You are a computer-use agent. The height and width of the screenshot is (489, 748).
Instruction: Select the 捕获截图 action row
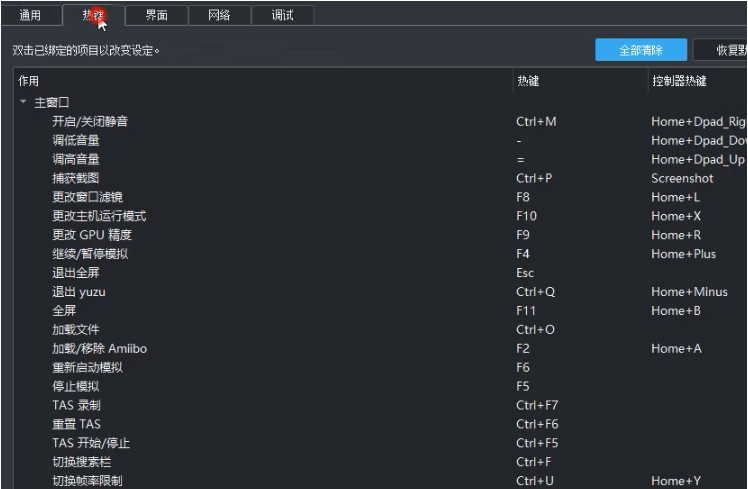(76, 178)
